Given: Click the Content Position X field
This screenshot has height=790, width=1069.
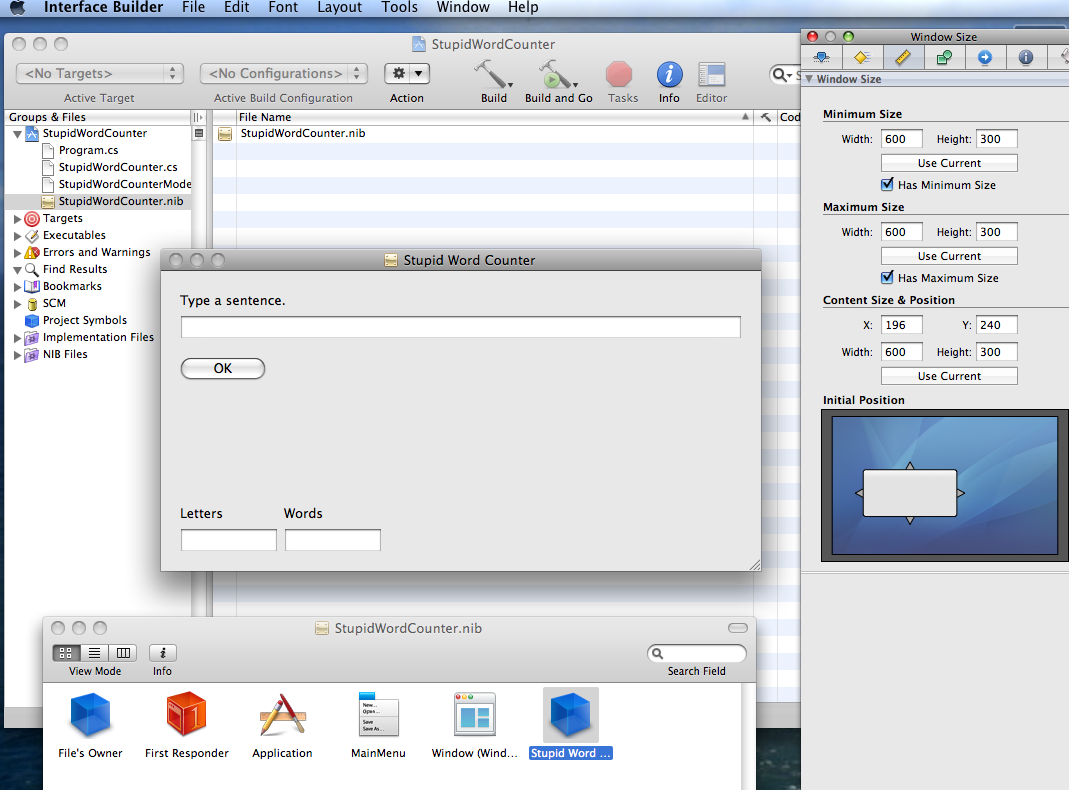Looking at the screenshot, I should (x=901, y=325).
